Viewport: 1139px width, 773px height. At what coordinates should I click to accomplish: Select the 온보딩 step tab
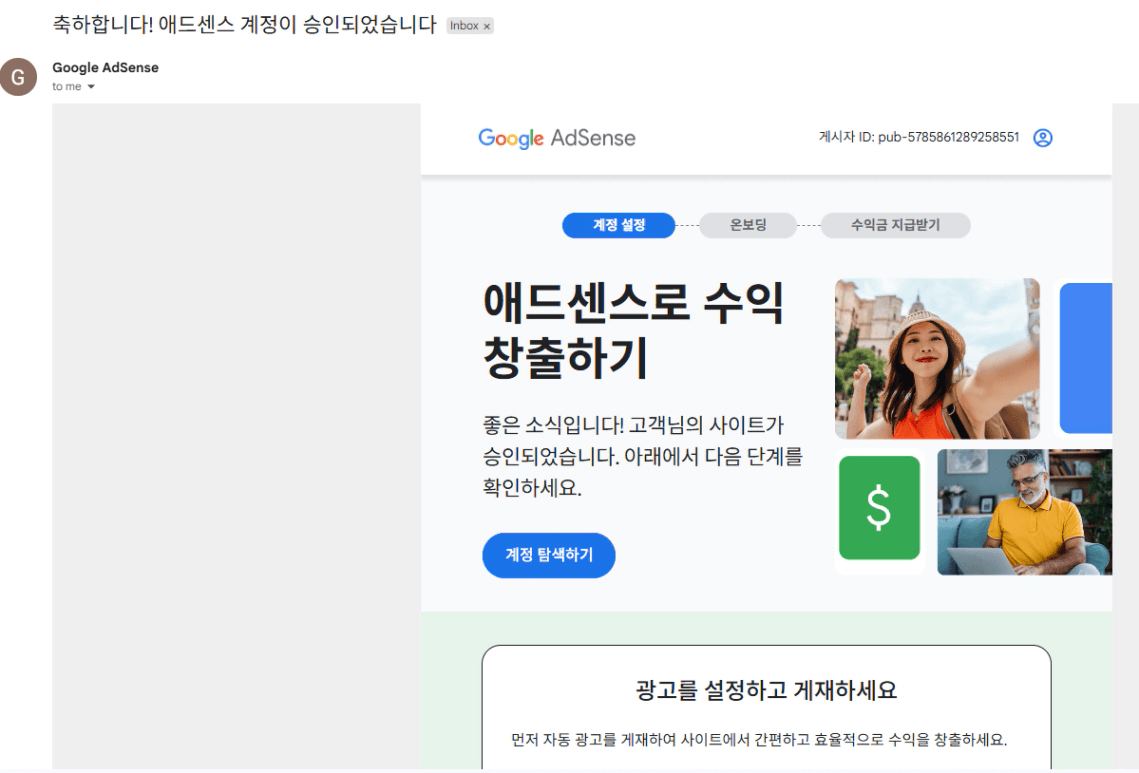747,225
